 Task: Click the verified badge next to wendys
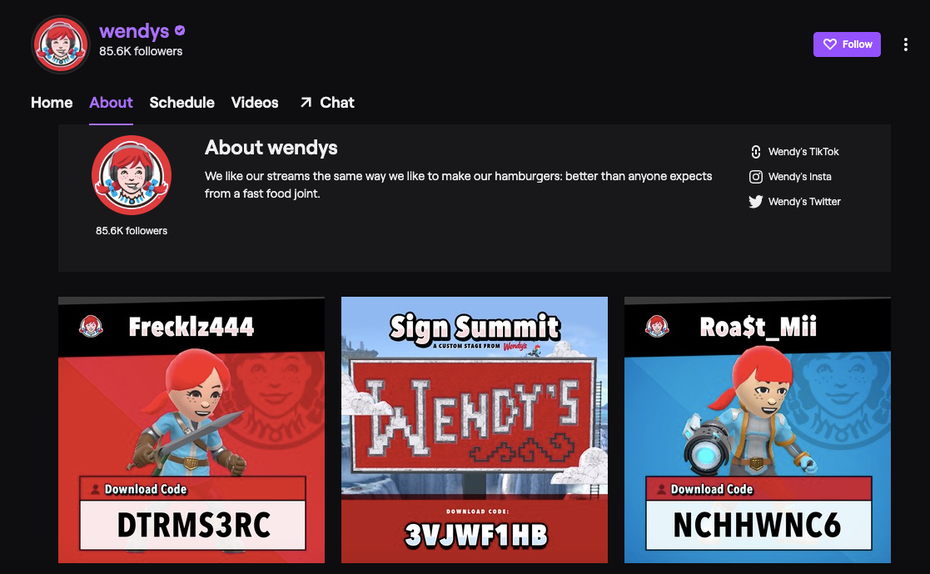pyautogui.click(x=180, y=30)
